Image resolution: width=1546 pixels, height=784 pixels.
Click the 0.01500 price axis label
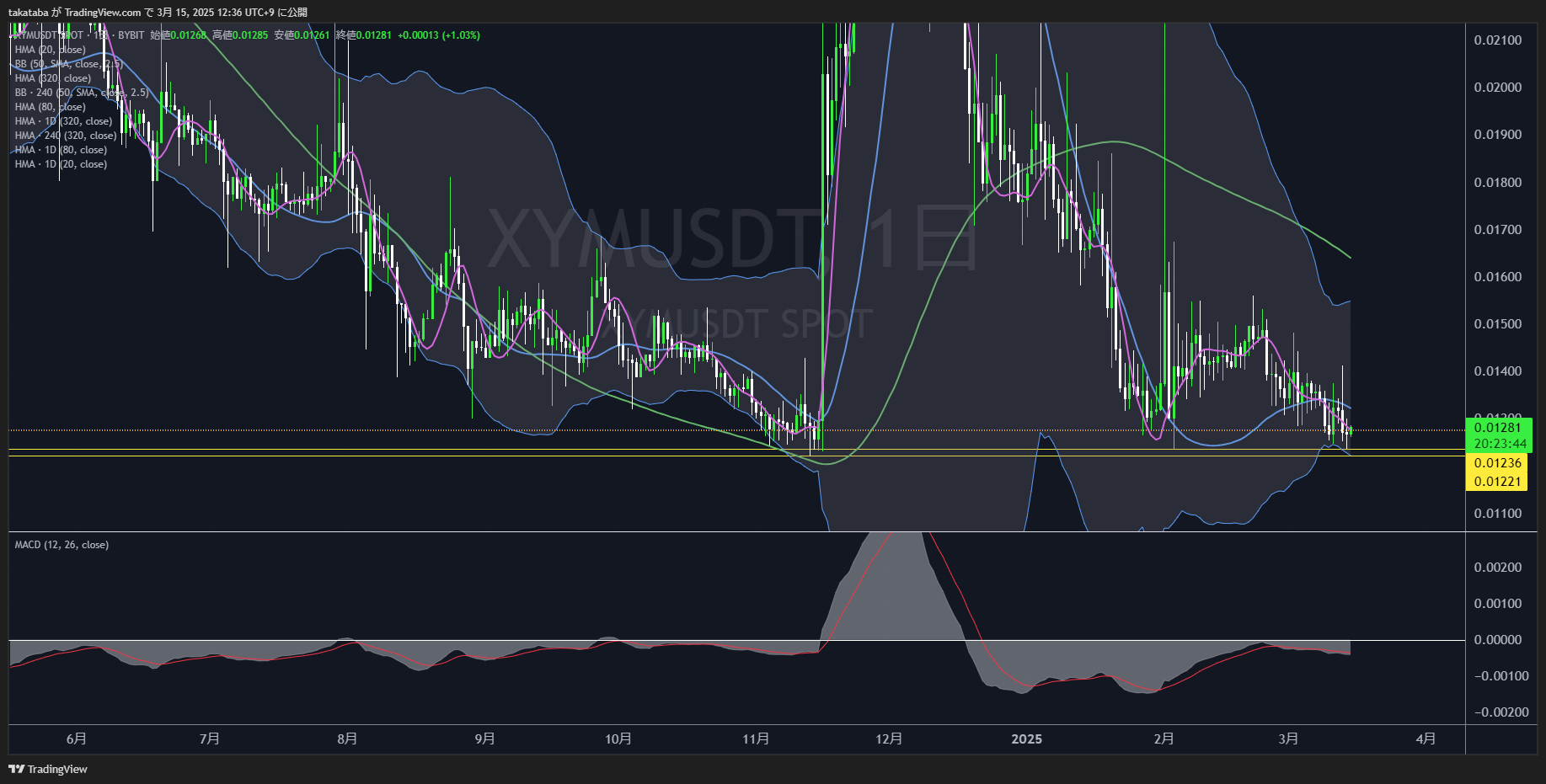1498,324
